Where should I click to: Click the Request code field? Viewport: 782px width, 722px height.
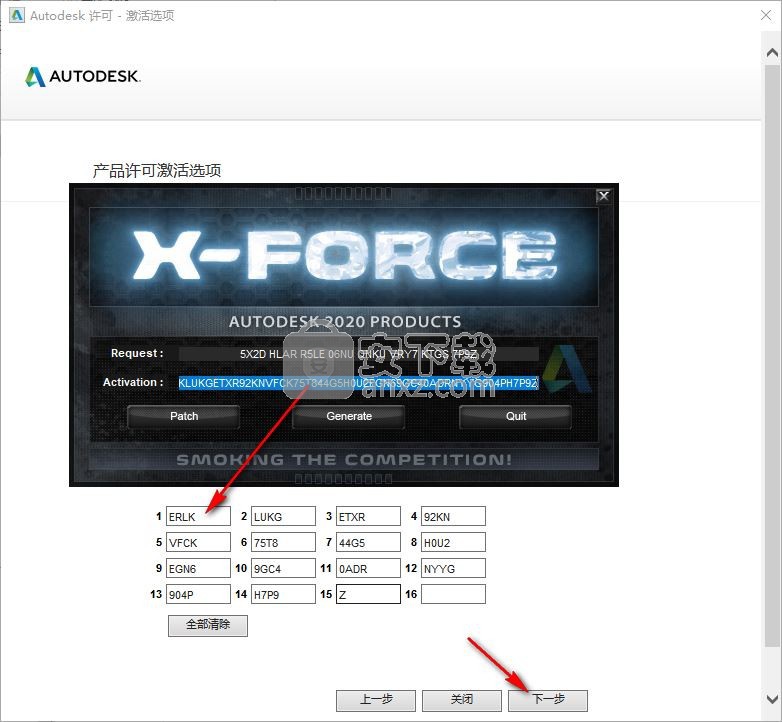click(359, 354)
